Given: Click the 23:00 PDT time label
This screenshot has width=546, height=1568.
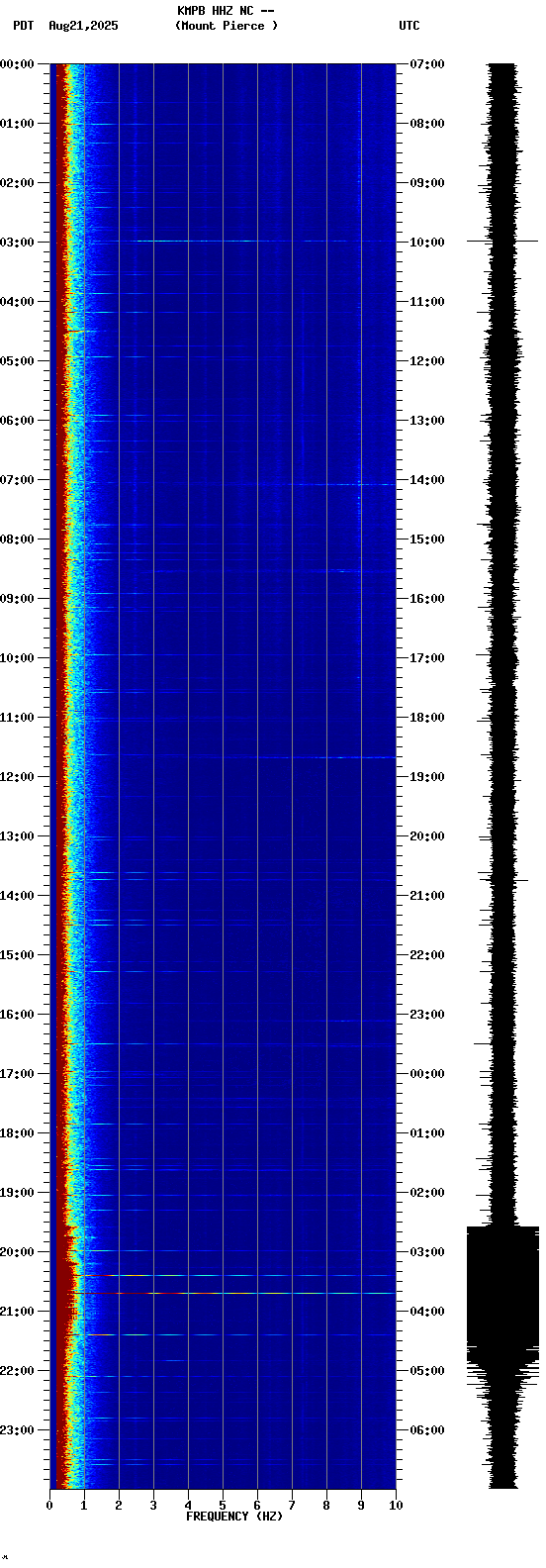Looking at the screenshot, I should (x=17, y=1430).
